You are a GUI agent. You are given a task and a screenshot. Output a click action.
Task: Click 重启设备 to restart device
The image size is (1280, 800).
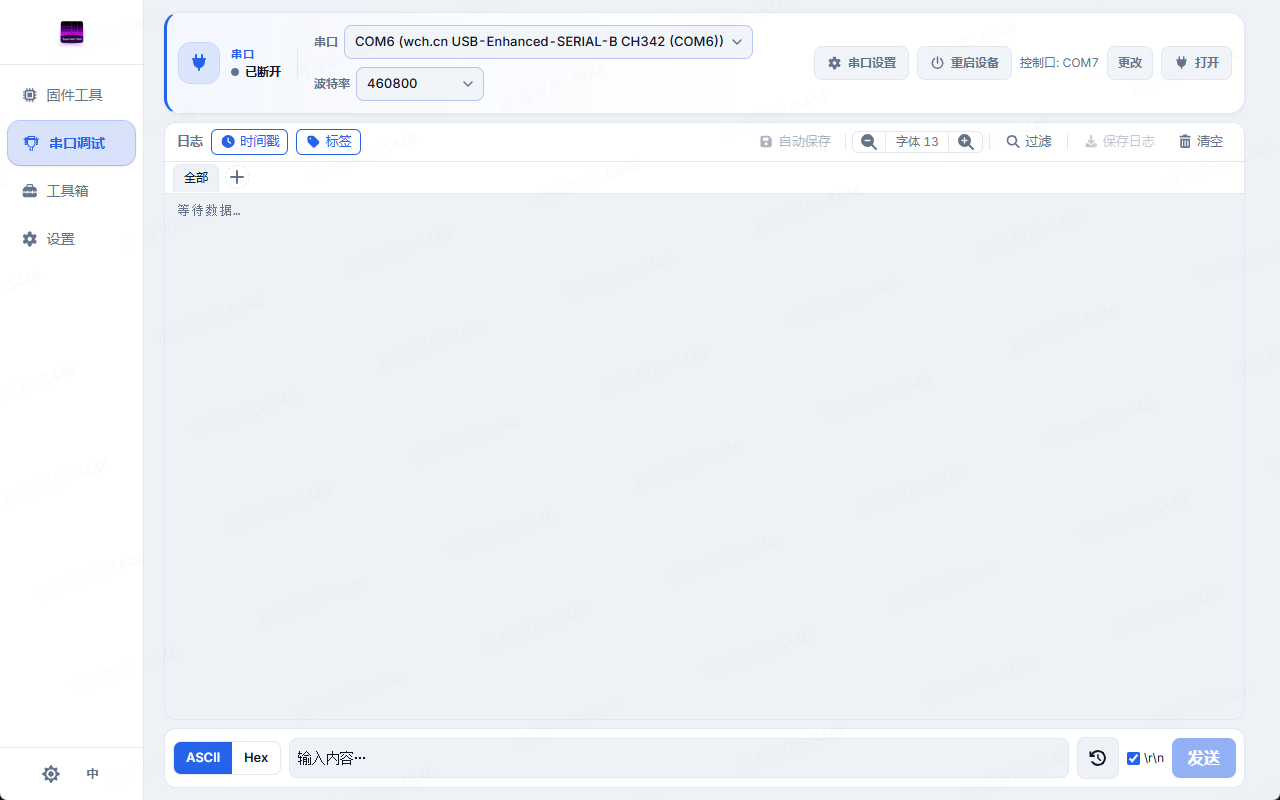(x=964, y=63)
